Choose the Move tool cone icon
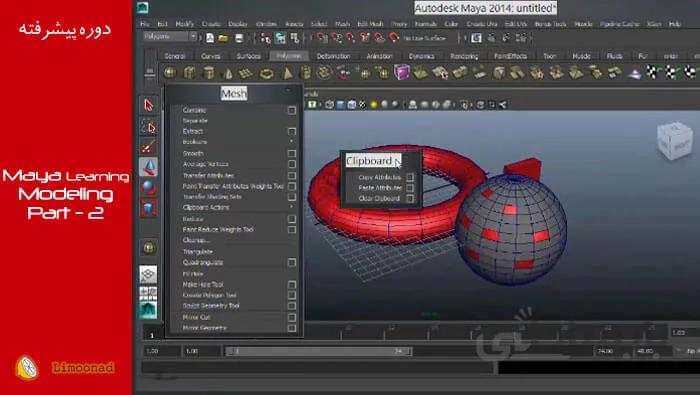 pyautogui.click(x=149, y=166)
